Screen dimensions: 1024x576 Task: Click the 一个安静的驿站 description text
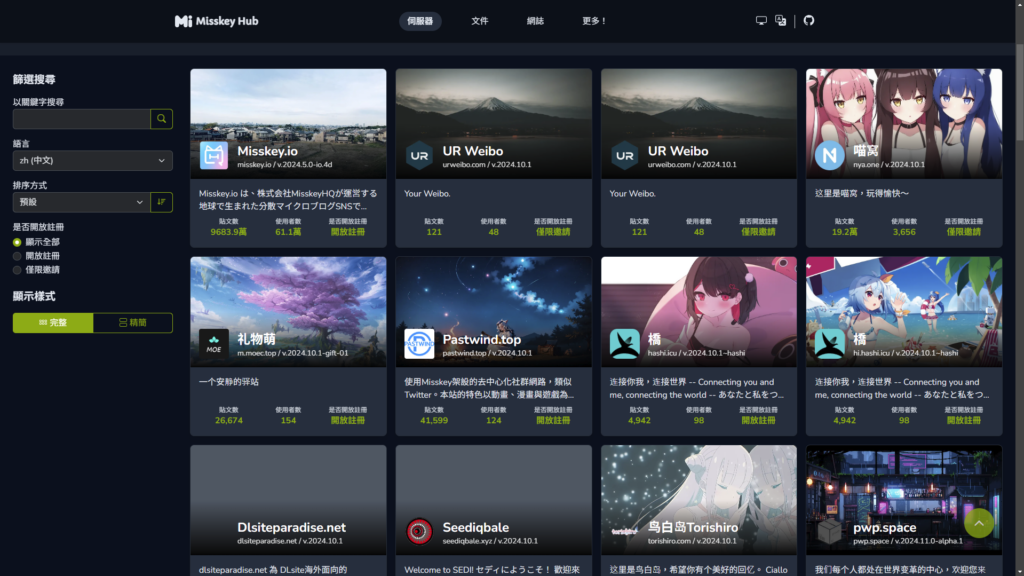(229, 382)
